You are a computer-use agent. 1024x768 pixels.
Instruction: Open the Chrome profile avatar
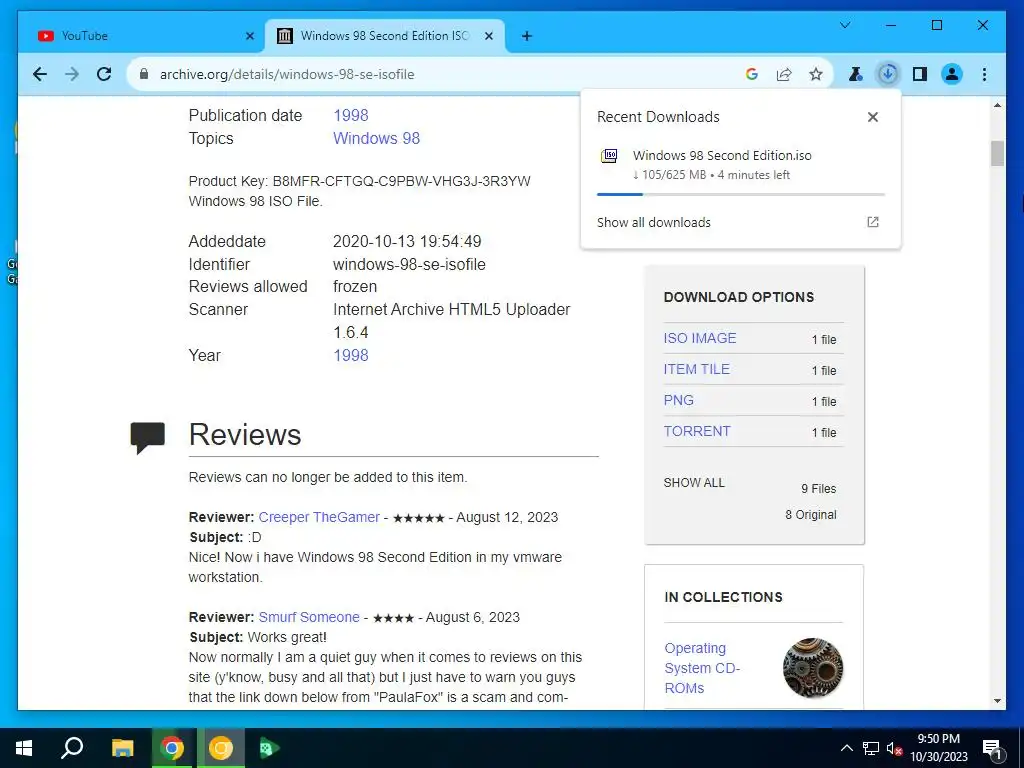tap(952, 74)
